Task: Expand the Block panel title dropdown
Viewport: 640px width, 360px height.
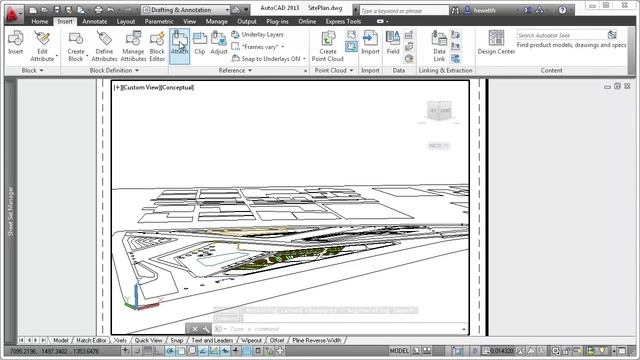Action: (x=32, y=71)
